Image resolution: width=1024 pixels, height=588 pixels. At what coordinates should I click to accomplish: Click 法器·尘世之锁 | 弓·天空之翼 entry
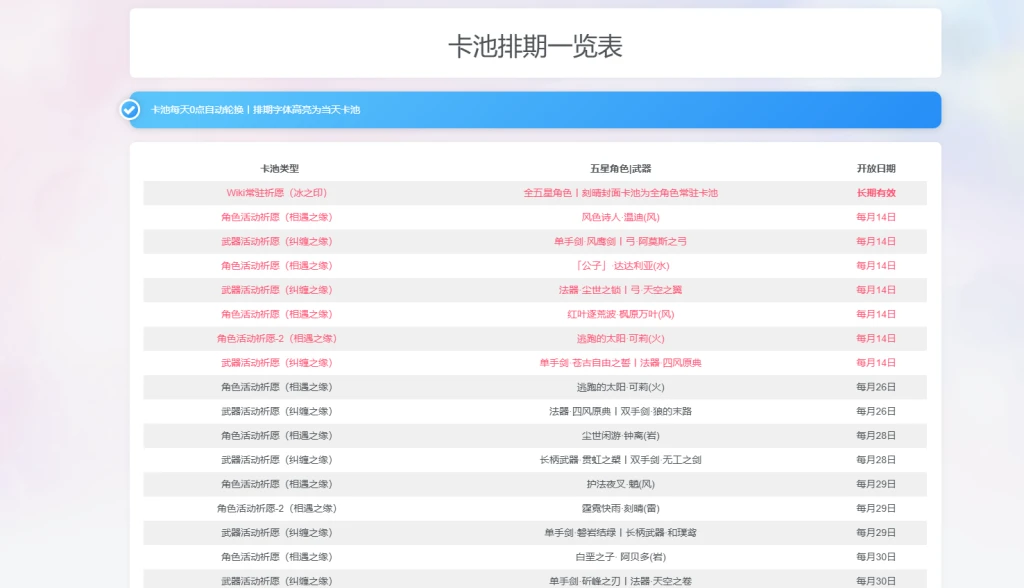point(620,290)
